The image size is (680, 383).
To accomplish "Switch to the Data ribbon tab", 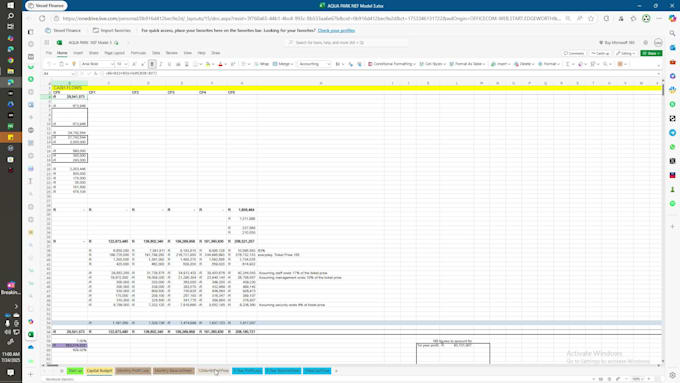I will click(156, 53).
